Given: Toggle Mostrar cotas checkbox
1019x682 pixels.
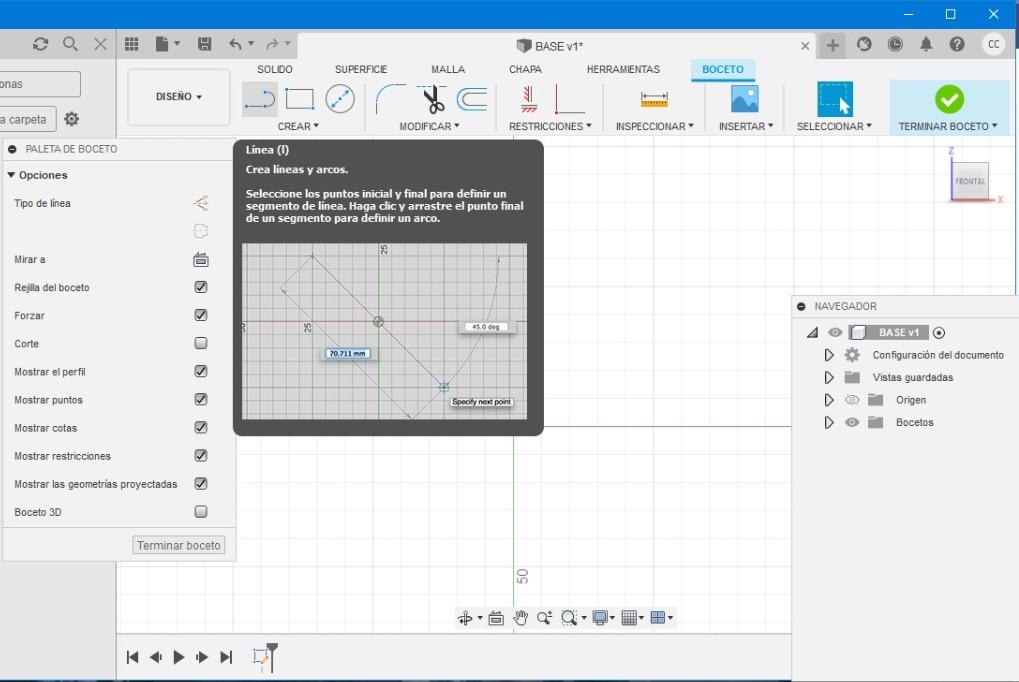Looking at the screenshot, I should (201, 427).
